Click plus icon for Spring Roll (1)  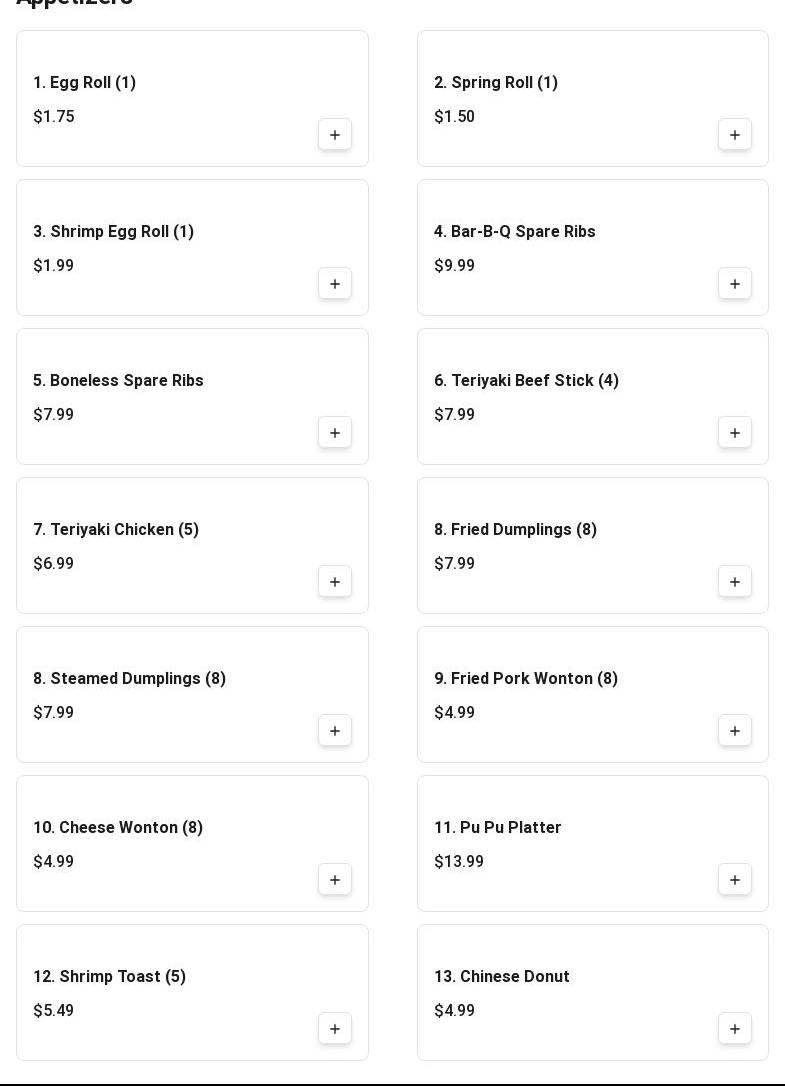735,135
